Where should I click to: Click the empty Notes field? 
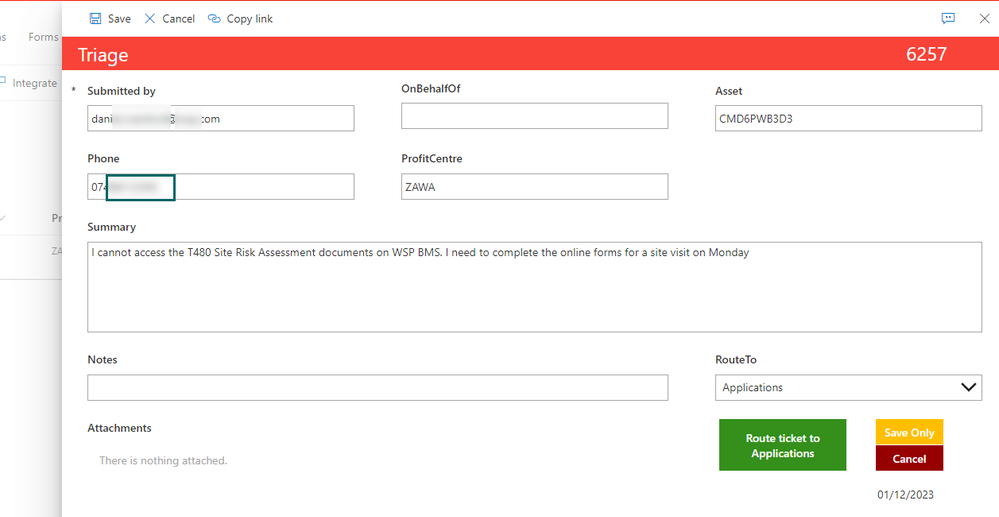tap(378, 388)
